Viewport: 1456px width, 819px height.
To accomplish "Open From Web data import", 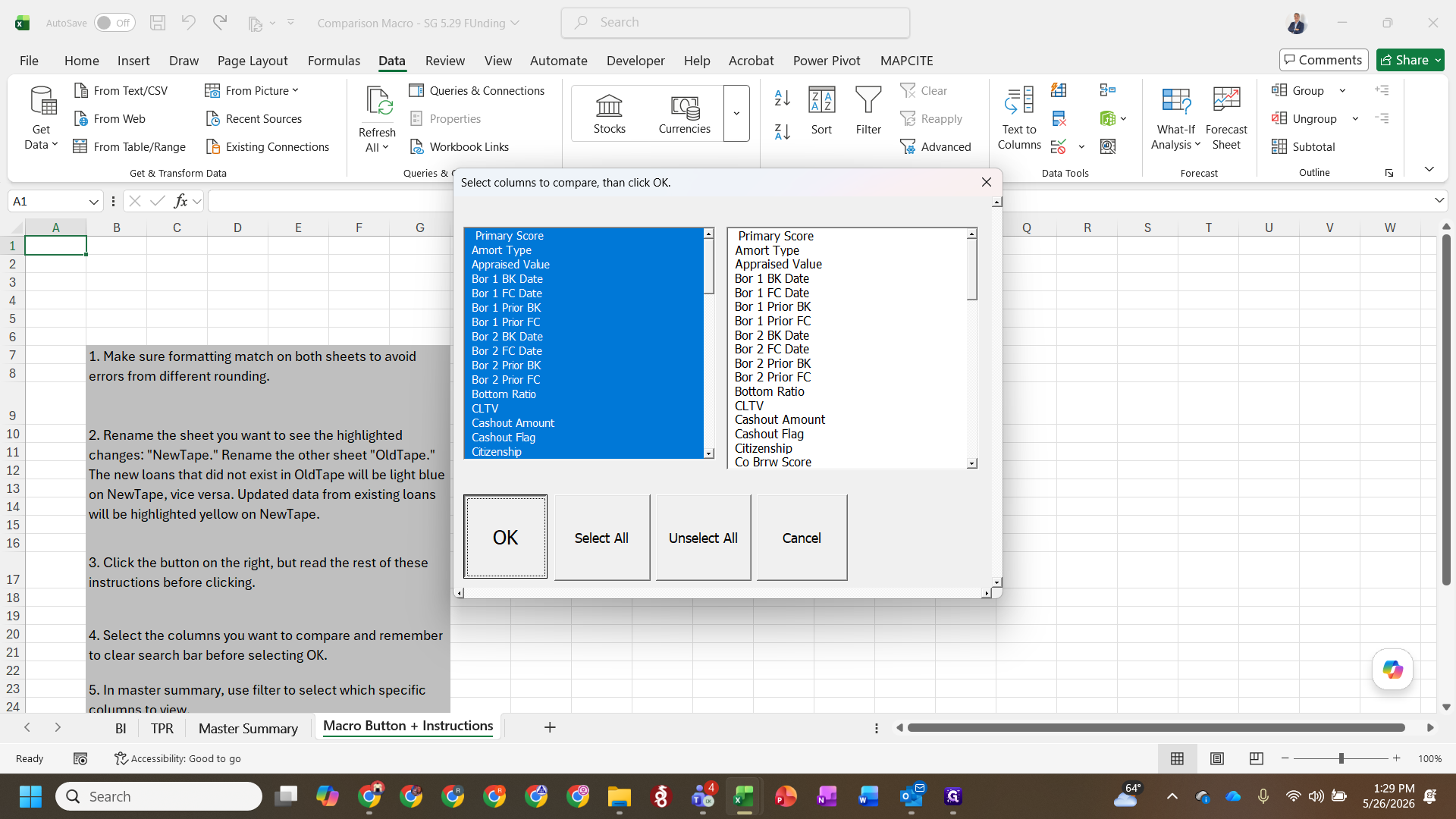I will 110,118.
